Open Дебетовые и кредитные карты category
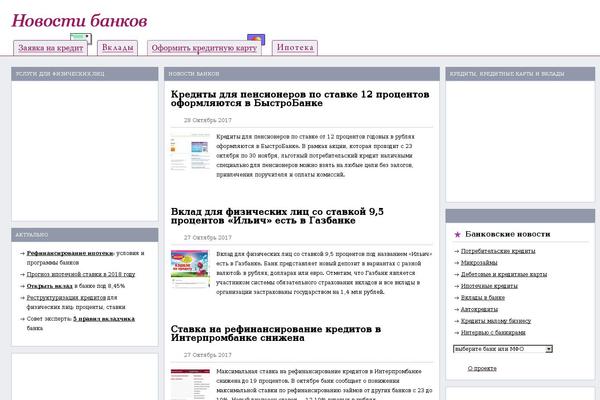600x400 pixels. pos(504,274)
